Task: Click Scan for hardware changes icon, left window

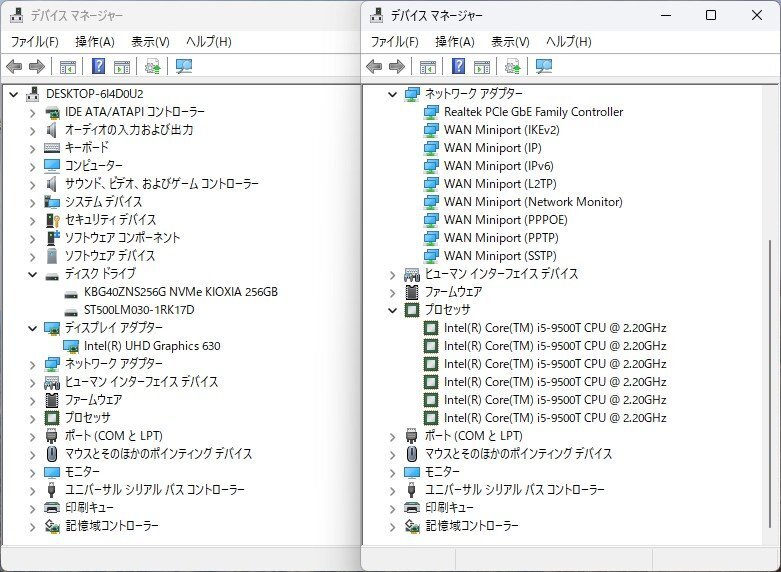Action: (184, 66)
